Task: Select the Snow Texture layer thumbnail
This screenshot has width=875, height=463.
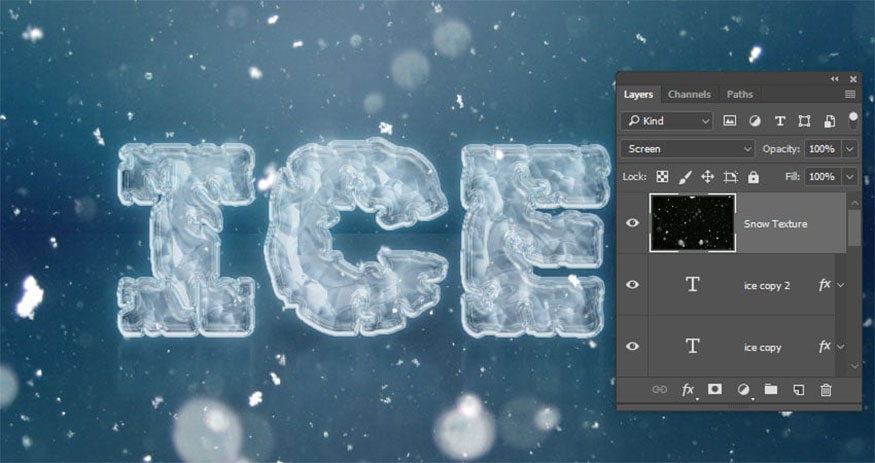Action: 693,223
